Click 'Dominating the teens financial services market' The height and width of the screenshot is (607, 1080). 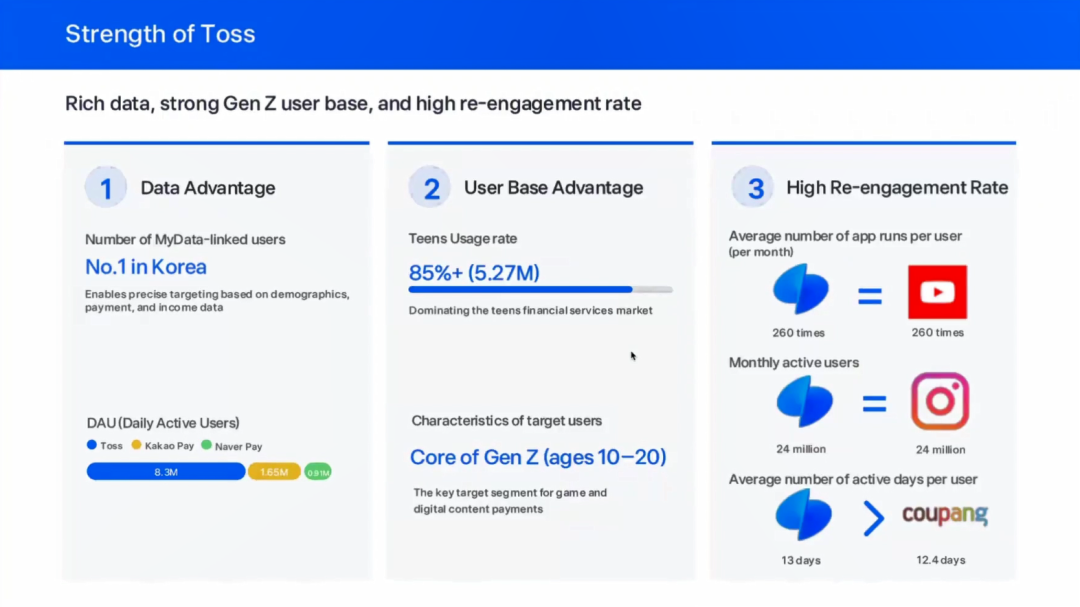[530, 310]
